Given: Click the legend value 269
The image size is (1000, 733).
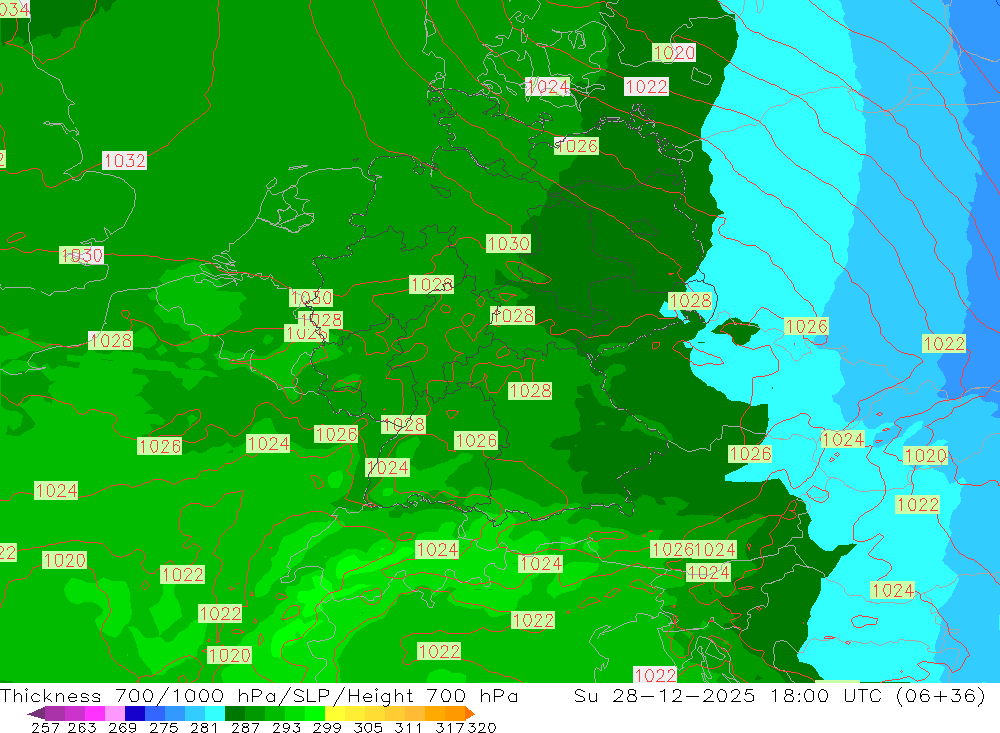Looking at the screenshot, I should 122,727.
